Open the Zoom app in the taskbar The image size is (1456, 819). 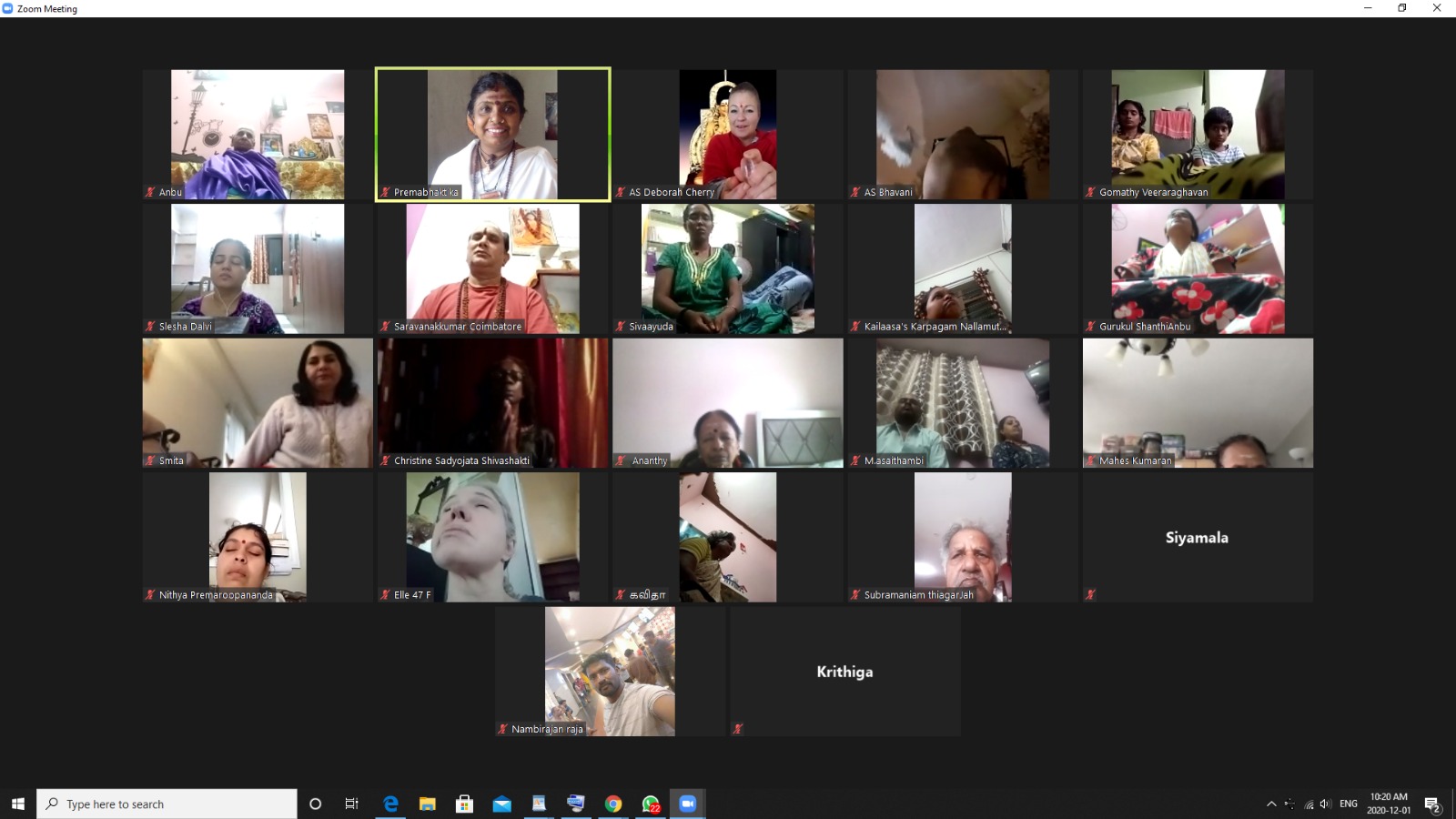coord(687,804)
